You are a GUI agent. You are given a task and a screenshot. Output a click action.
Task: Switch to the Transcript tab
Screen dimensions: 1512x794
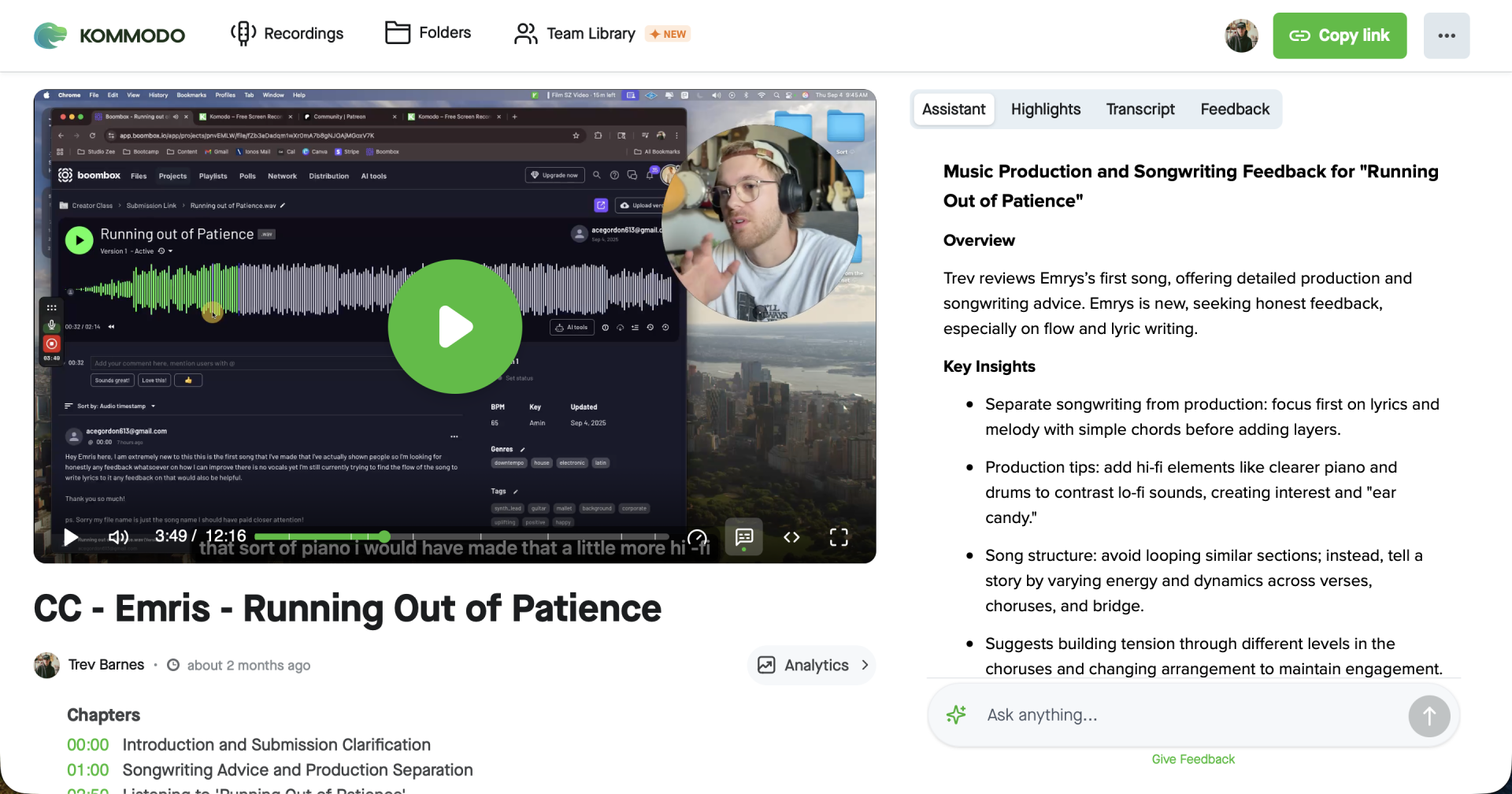pyautogui.click(x=1140, y=109)
